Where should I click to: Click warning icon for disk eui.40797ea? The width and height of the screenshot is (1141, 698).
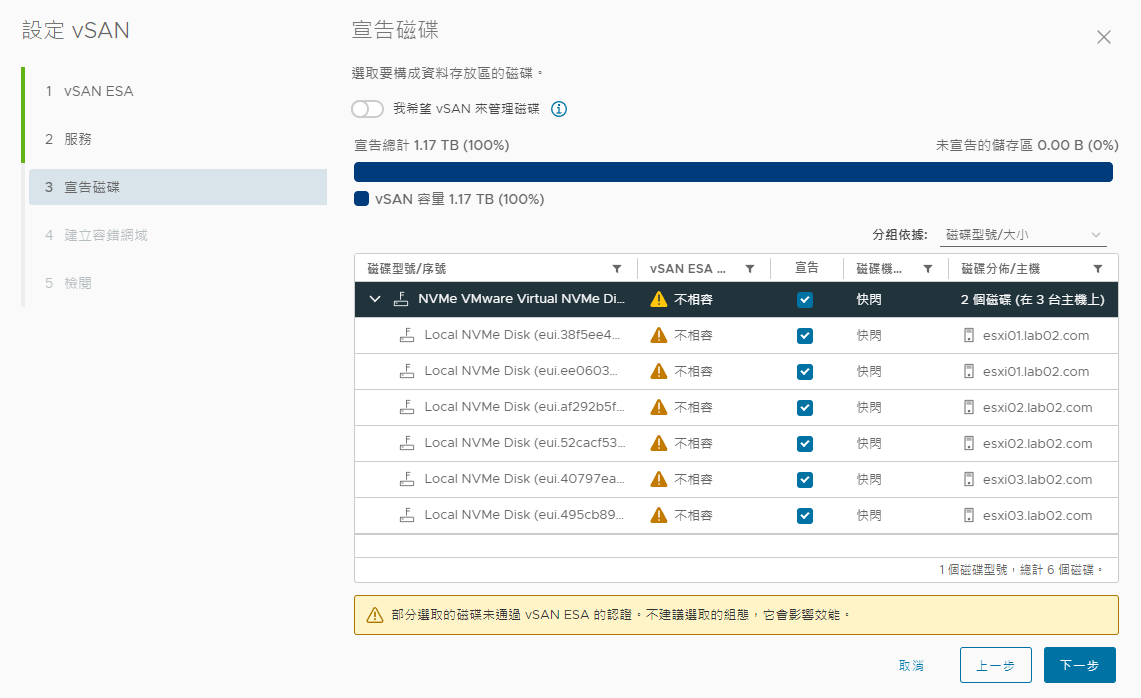(659, 479)
